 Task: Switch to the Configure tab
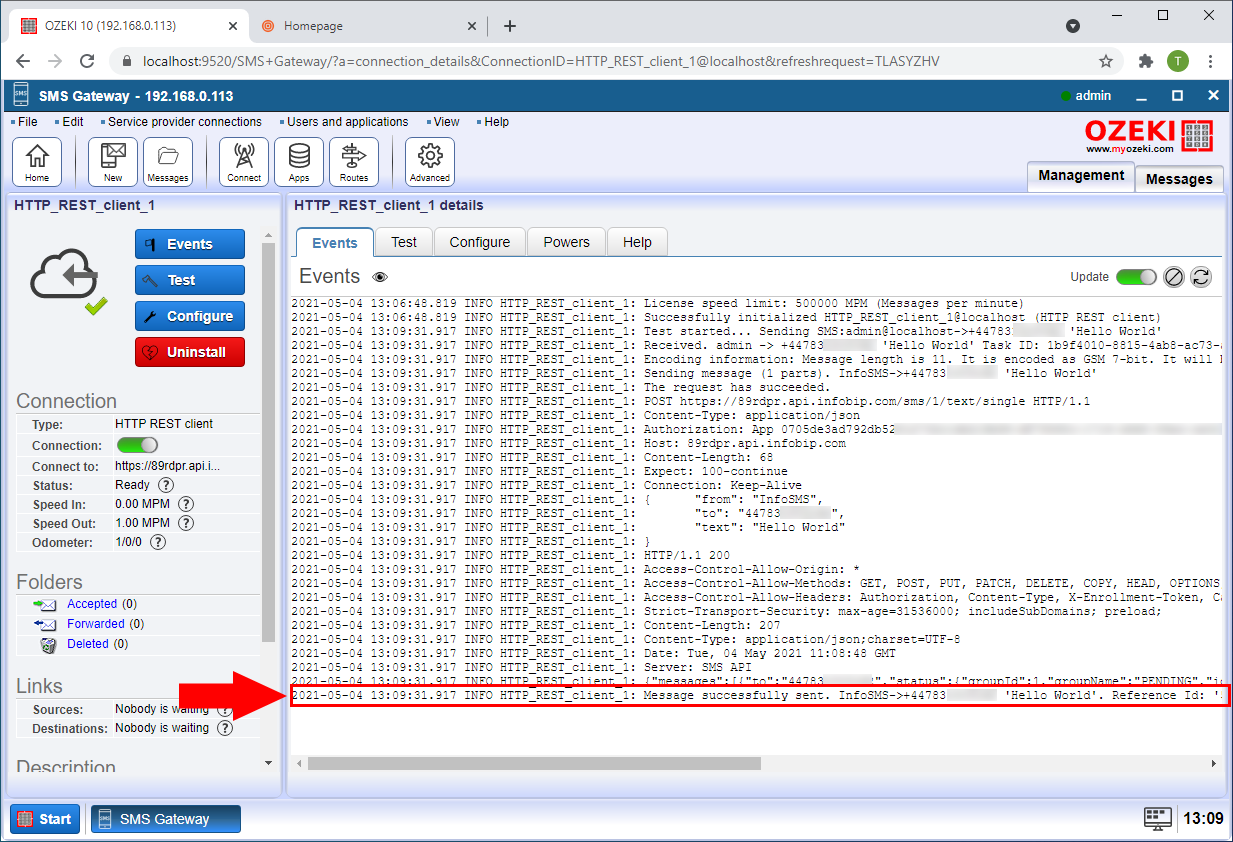tap(480, 242)
